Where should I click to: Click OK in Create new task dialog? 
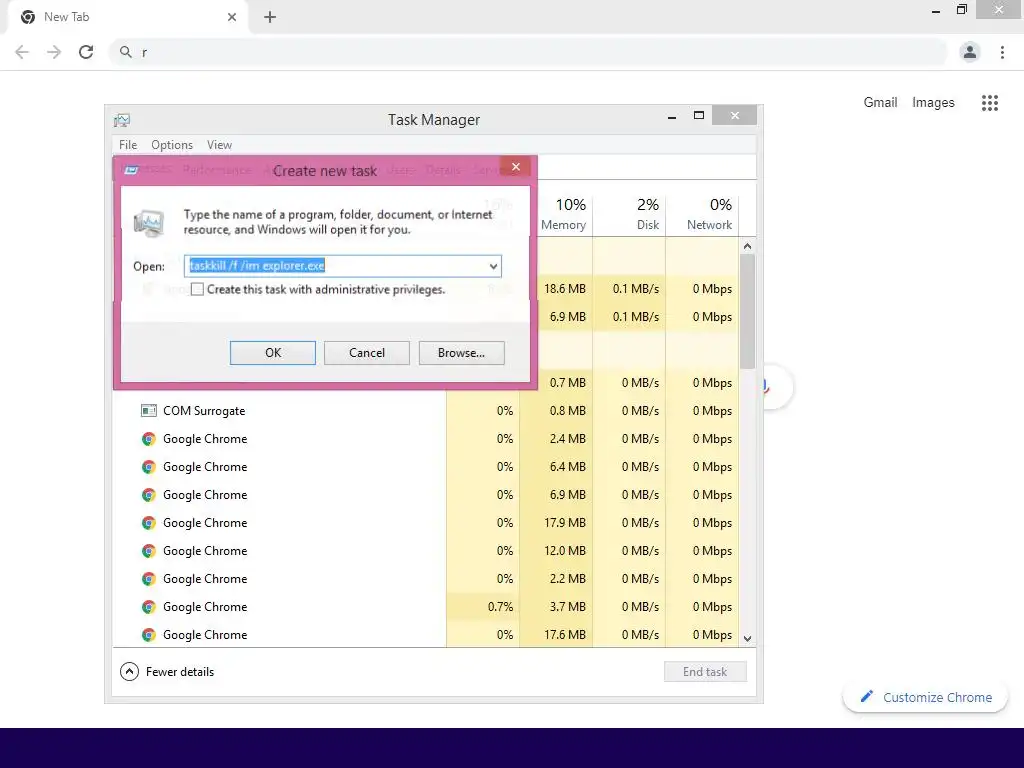tap(272, 353)
